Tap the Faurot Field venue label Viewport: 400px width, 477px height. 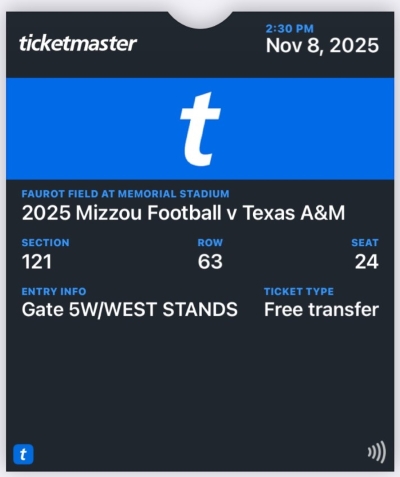click(x=125, y=194)
